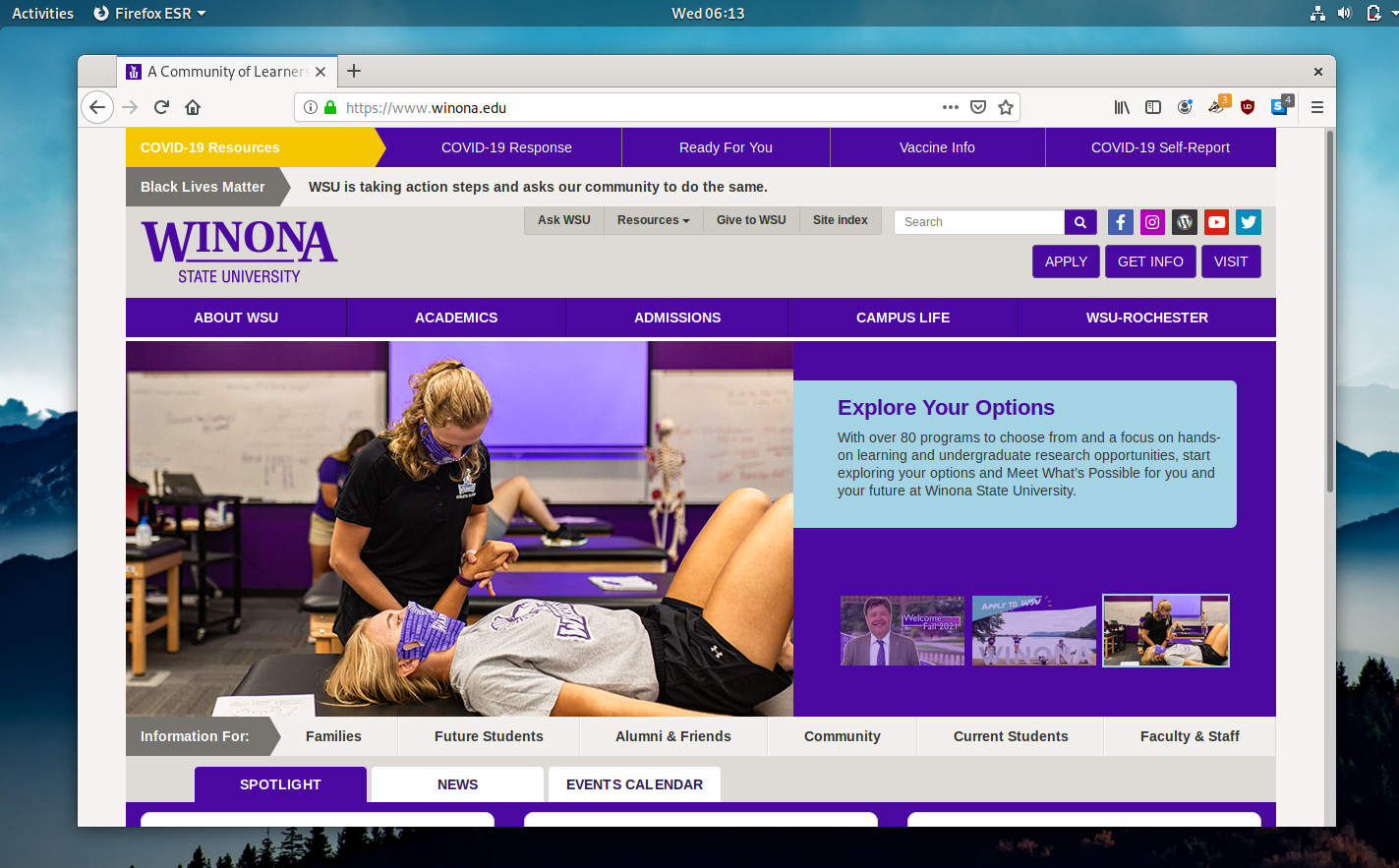Open the Ready For You link
The image size is (1399, 868).
[x=726, y=147]
